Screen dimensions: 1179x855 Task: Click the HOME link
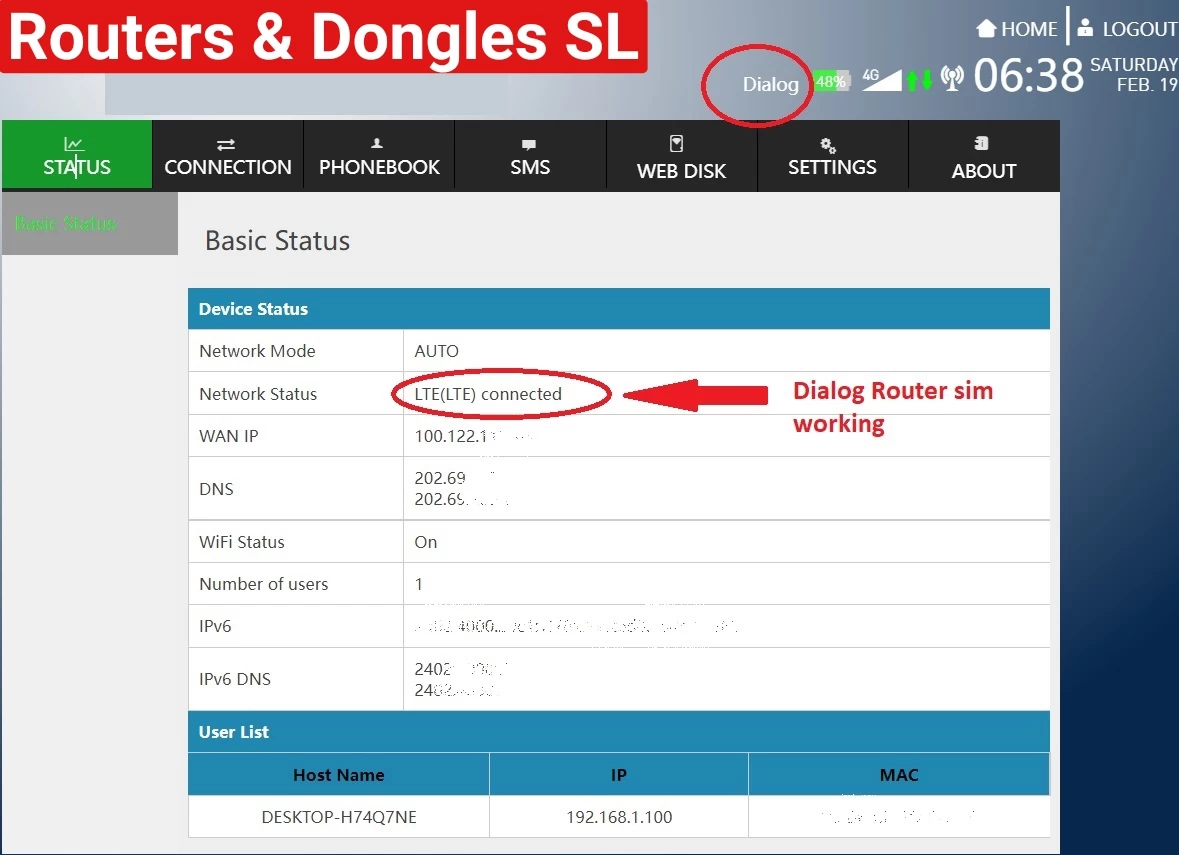[1017, 29]
